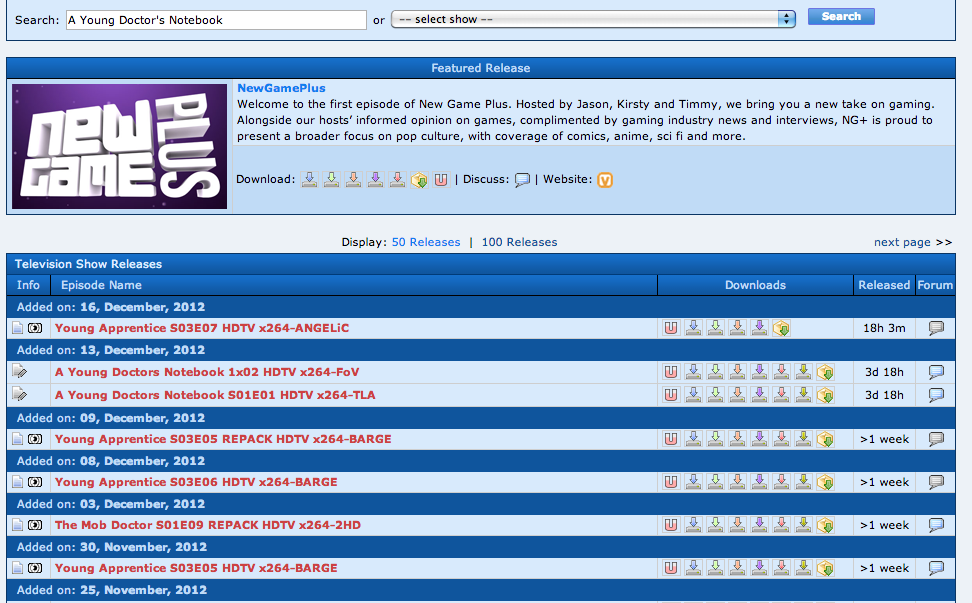
Task: Click the Television Show Releases heading
Action: (88, 264)
